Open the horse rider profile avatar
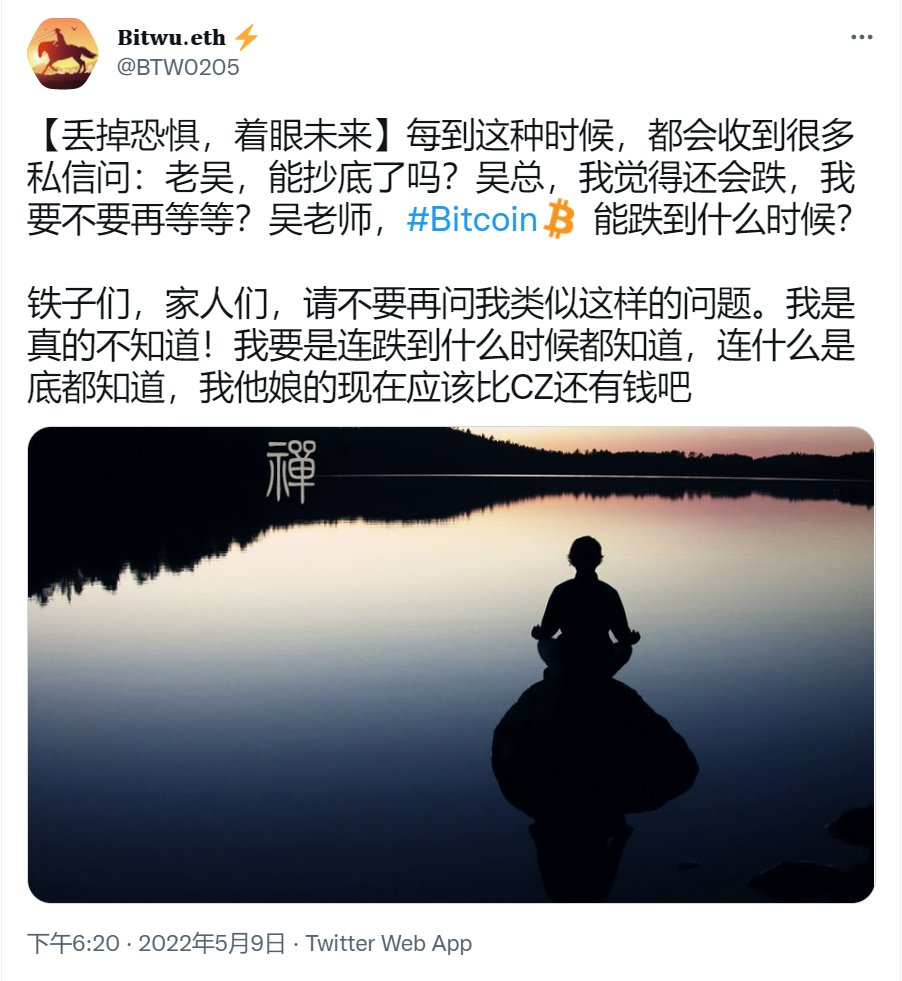The width and height of the screenshot is (902, 981). pos(62,53)
